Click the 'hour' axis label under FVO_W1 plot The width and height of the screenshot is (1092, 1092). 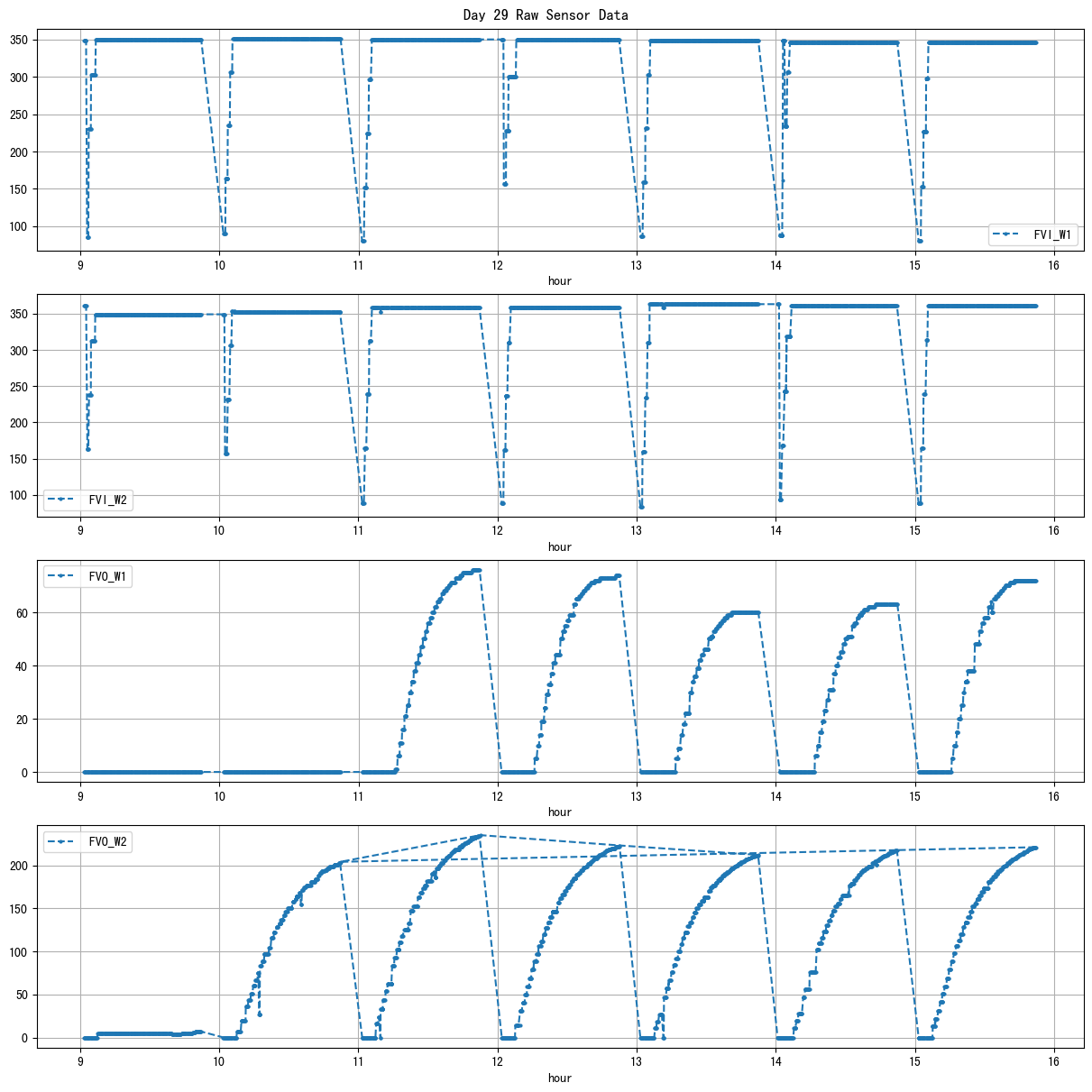560,812
